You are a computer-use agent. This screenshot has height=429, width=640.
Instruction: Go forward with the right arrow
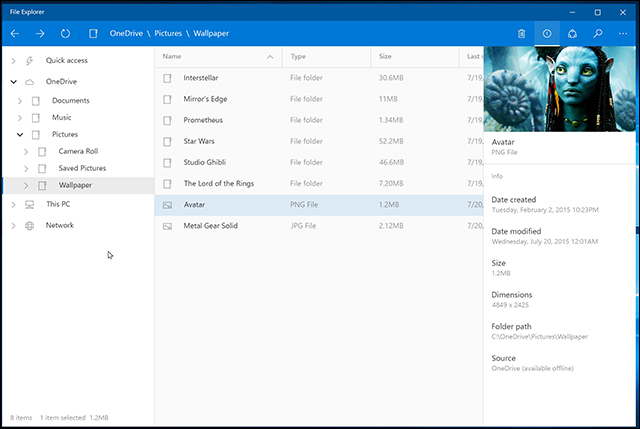point(40,33)
